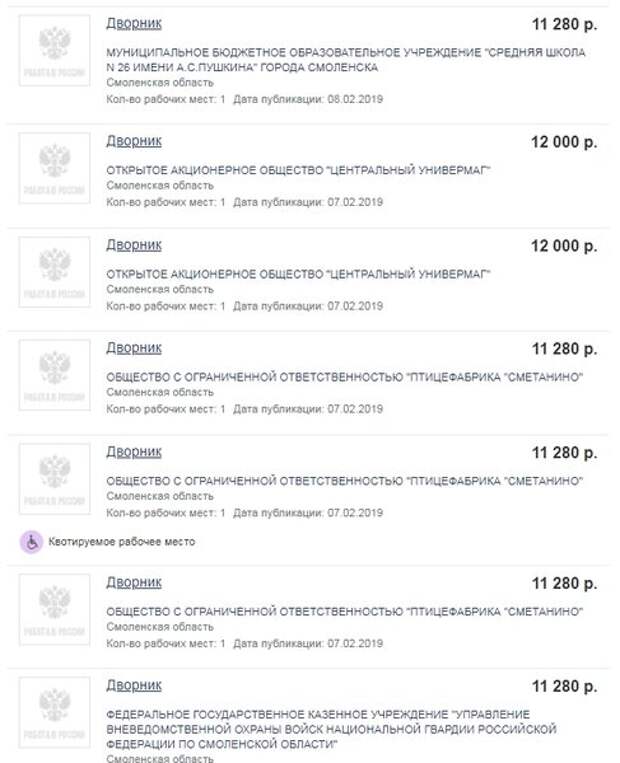Click logo of first Центральный Универмаг listing
This screenshot has height=763, width=620.
54,167
